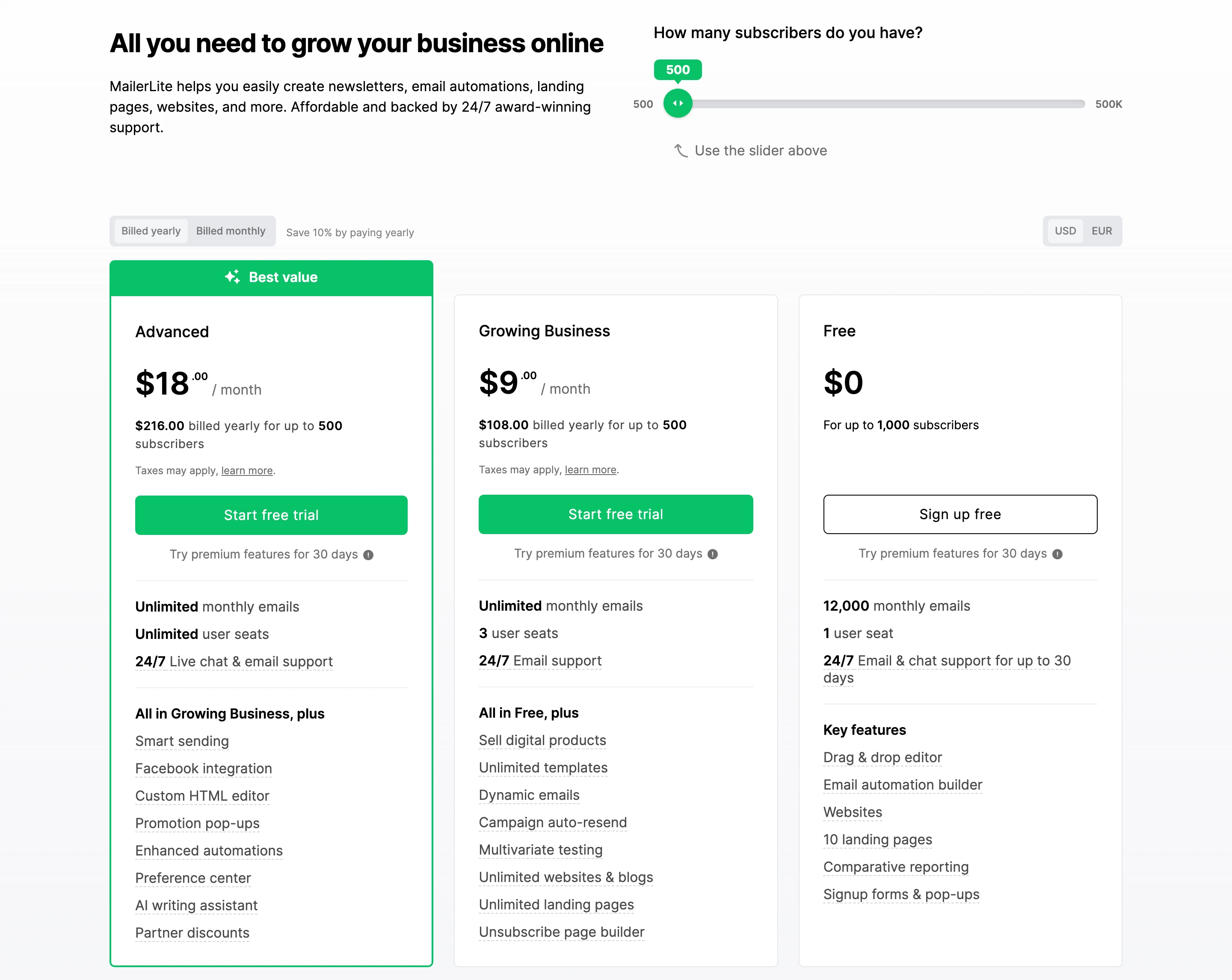Click the sparkle icon beside Best value
Viewport: 1232px width, 980px height.
pyautogui.click(x=232, y=277)
